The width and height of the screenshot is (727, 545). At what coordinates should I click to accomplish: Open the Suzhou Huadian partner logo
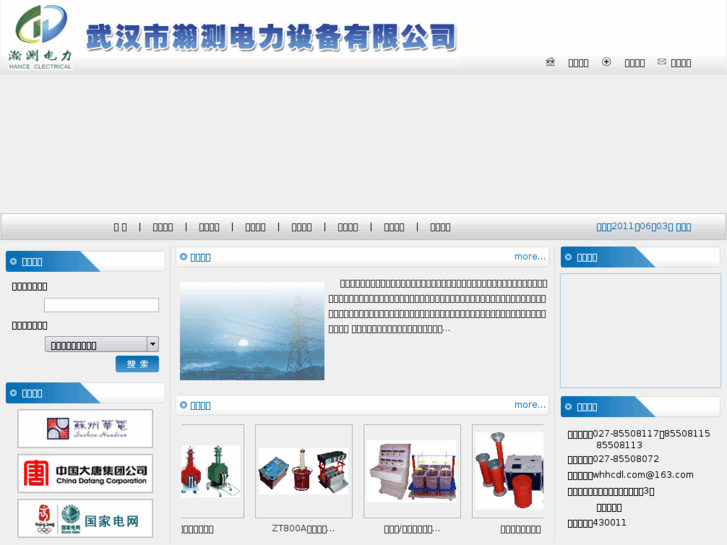[x=85, y=429]
